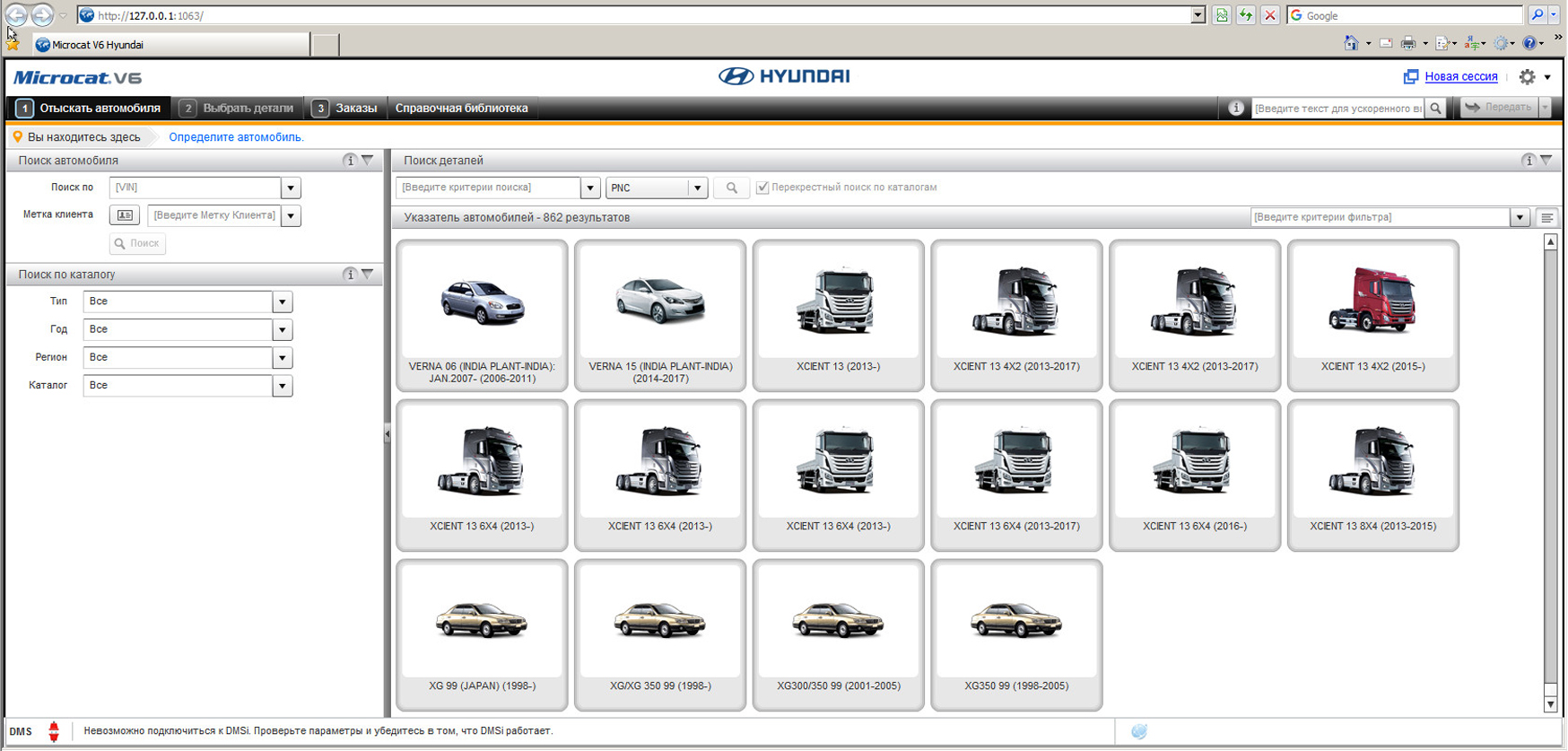Toggle Перекрестный поиск по каталогам checkbox
This screenshot has height=751, width=1568.
pyautogui.click(x=762, y=188)
